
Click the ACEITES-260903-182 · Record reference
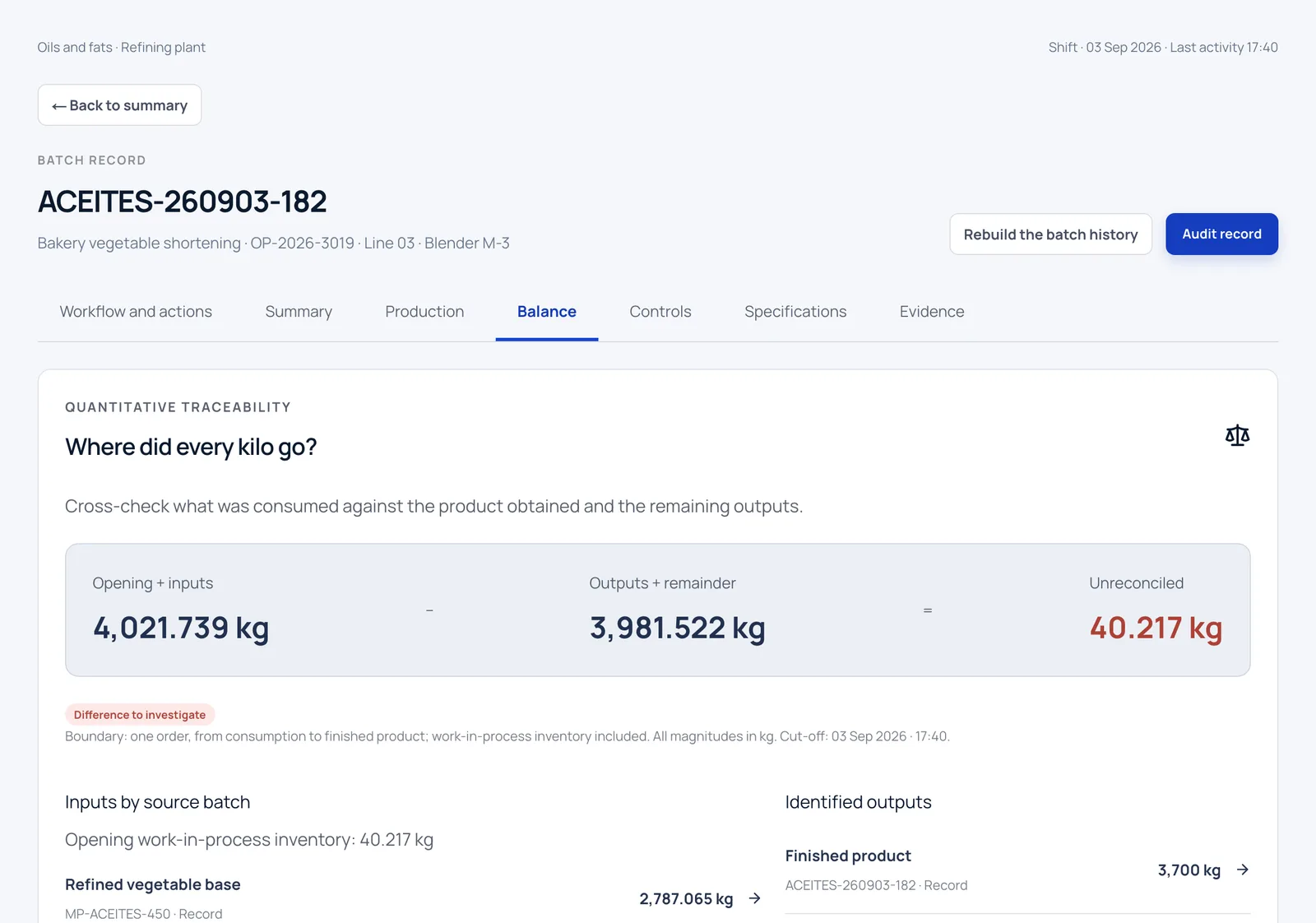876,885
